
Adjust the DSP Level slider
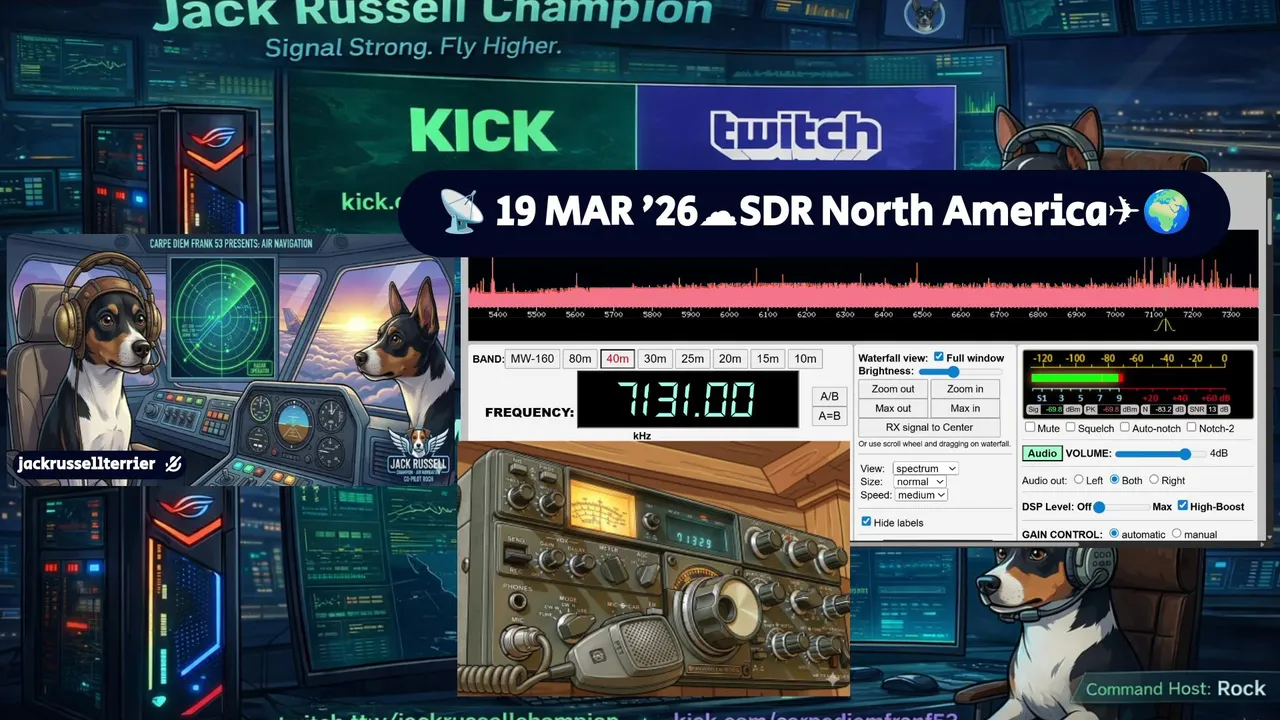[1122, 507]
